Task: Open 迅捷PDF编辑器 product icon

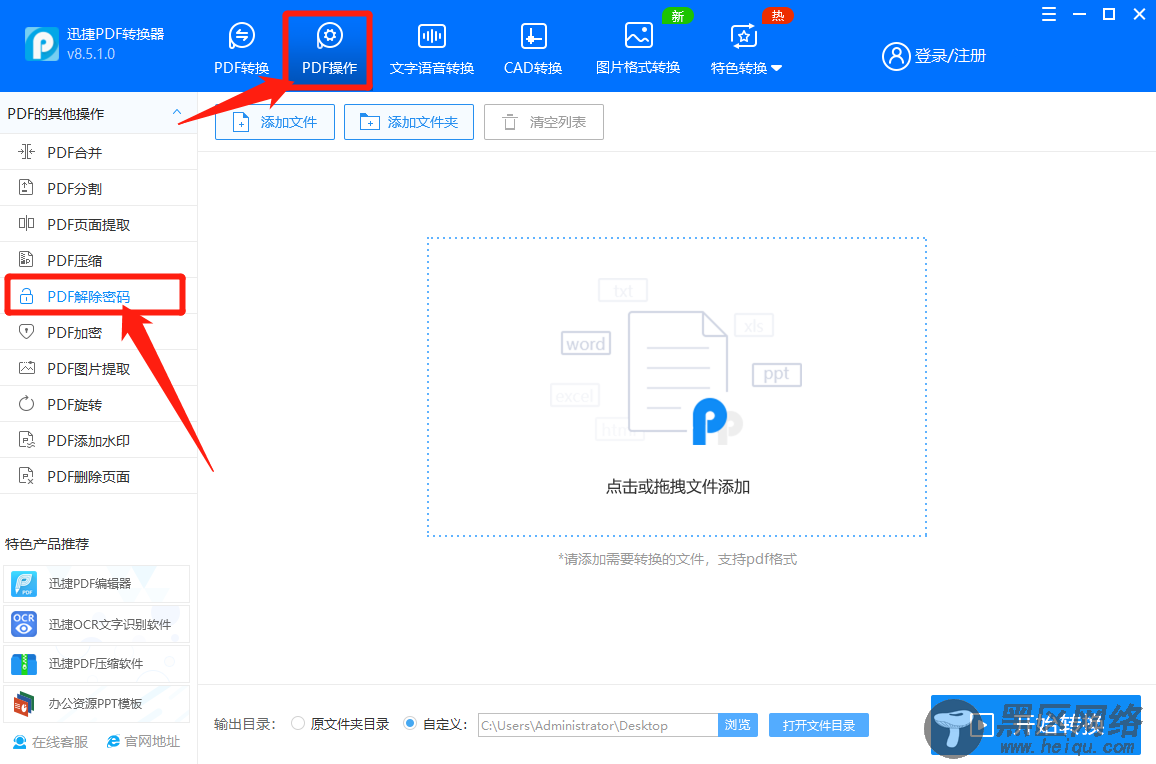Action: point(24,584)
